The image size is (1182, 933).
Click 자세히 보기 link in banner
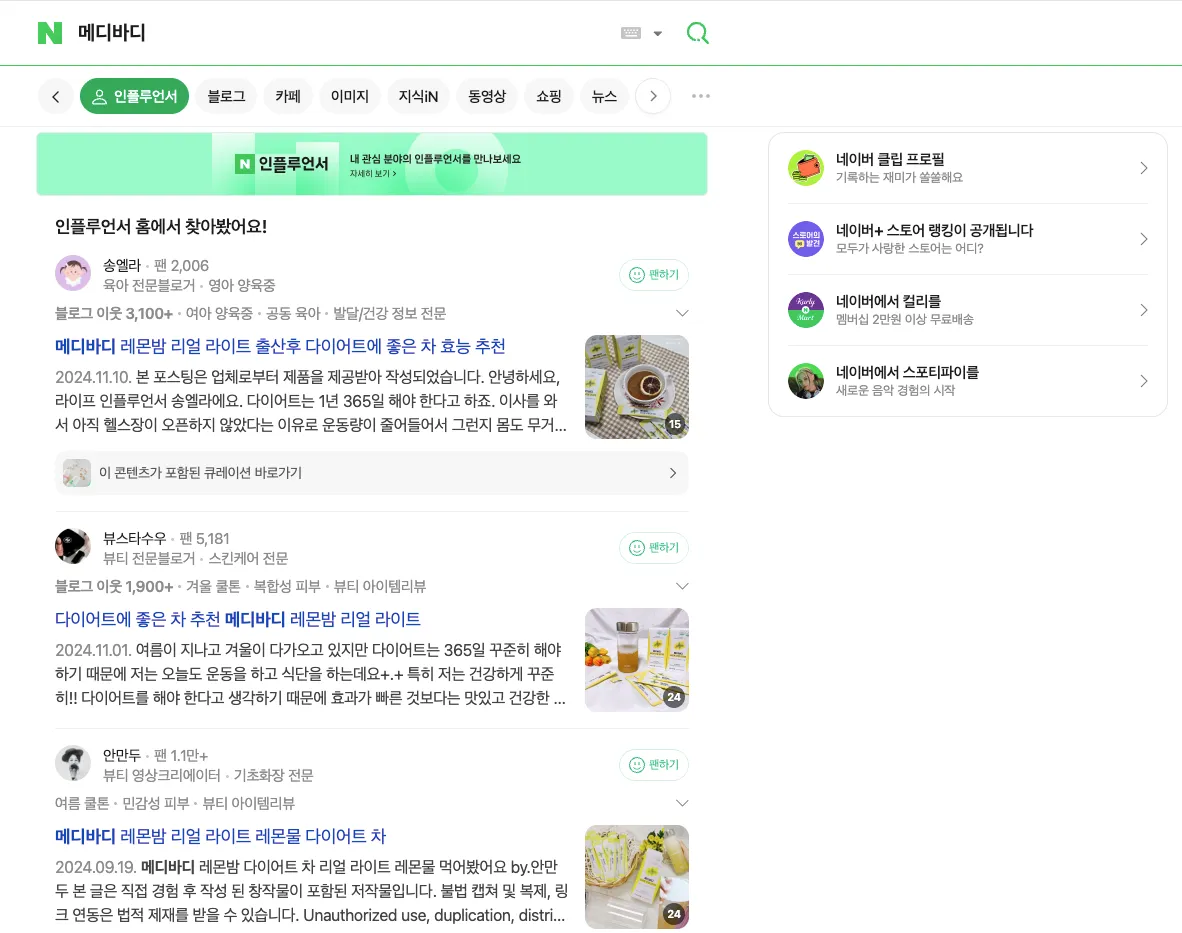372,173
